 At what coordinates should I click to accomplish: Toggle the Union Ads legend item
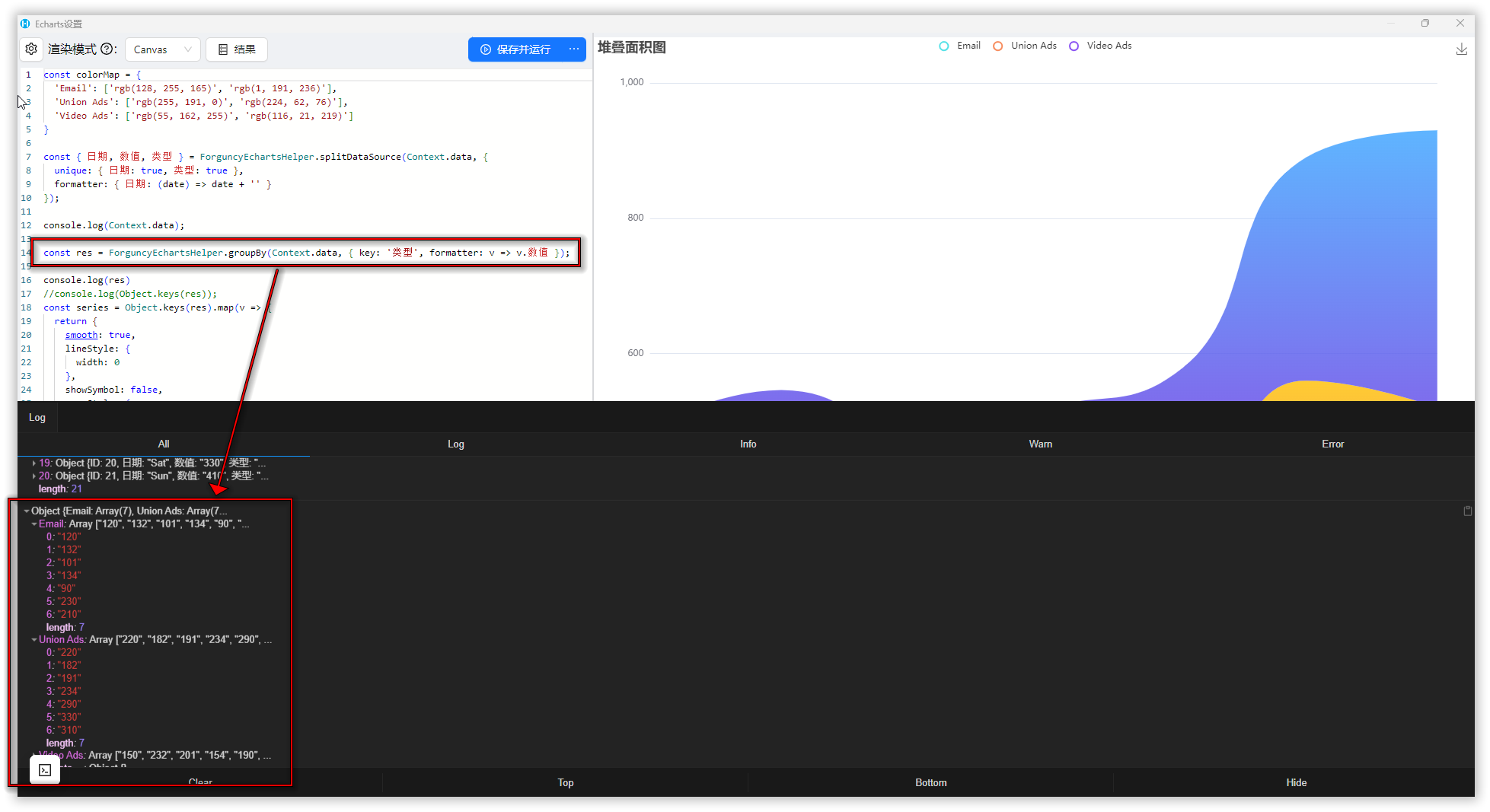click(1025, 46)
